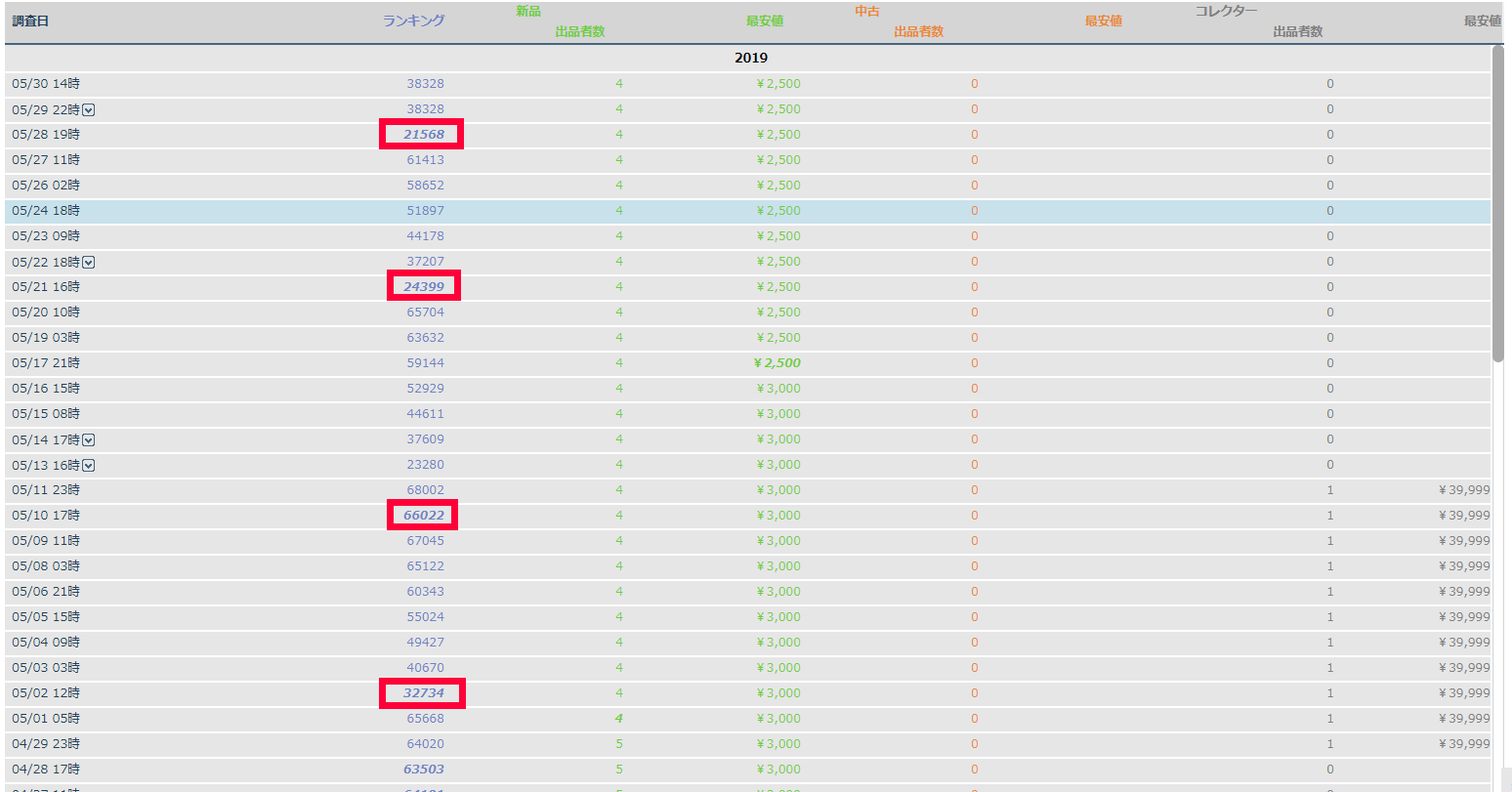Select the boxed ranking number 66022

click(x=423, y=516)
